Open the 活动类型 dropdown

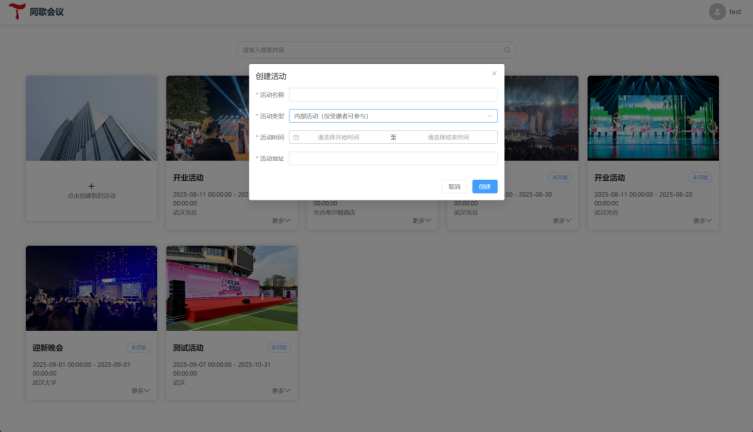coord(393,116)
